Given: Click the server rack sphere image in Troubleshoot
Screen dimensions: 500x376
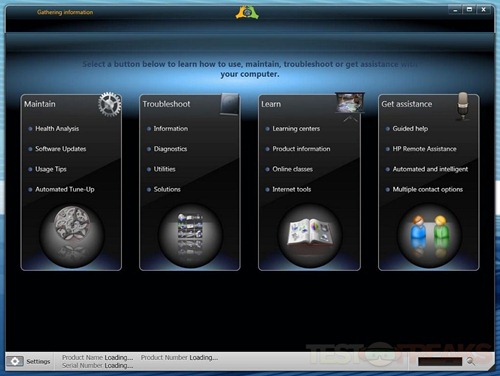Looking at the screenshot, I should (190, 235).
